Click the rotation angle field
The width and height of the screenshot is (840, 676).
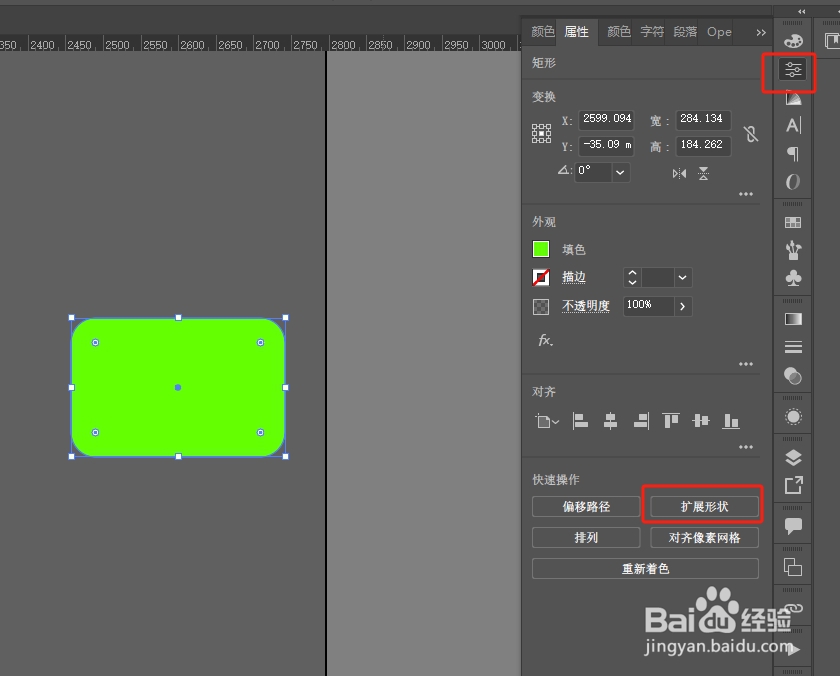(x=592, y=172)
